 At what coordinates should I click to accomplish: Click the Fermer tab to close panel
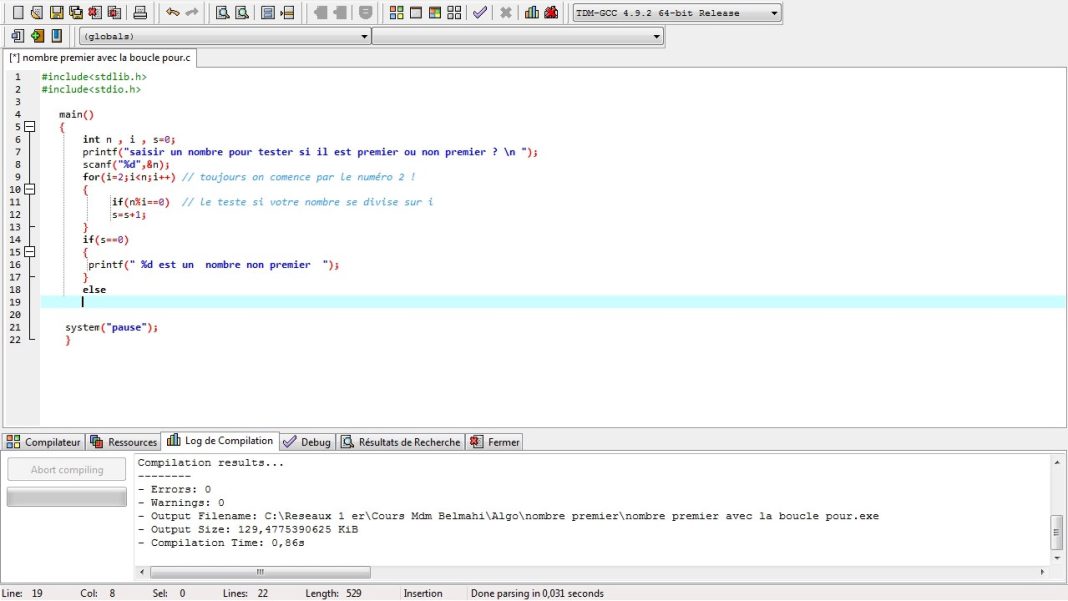495,442
